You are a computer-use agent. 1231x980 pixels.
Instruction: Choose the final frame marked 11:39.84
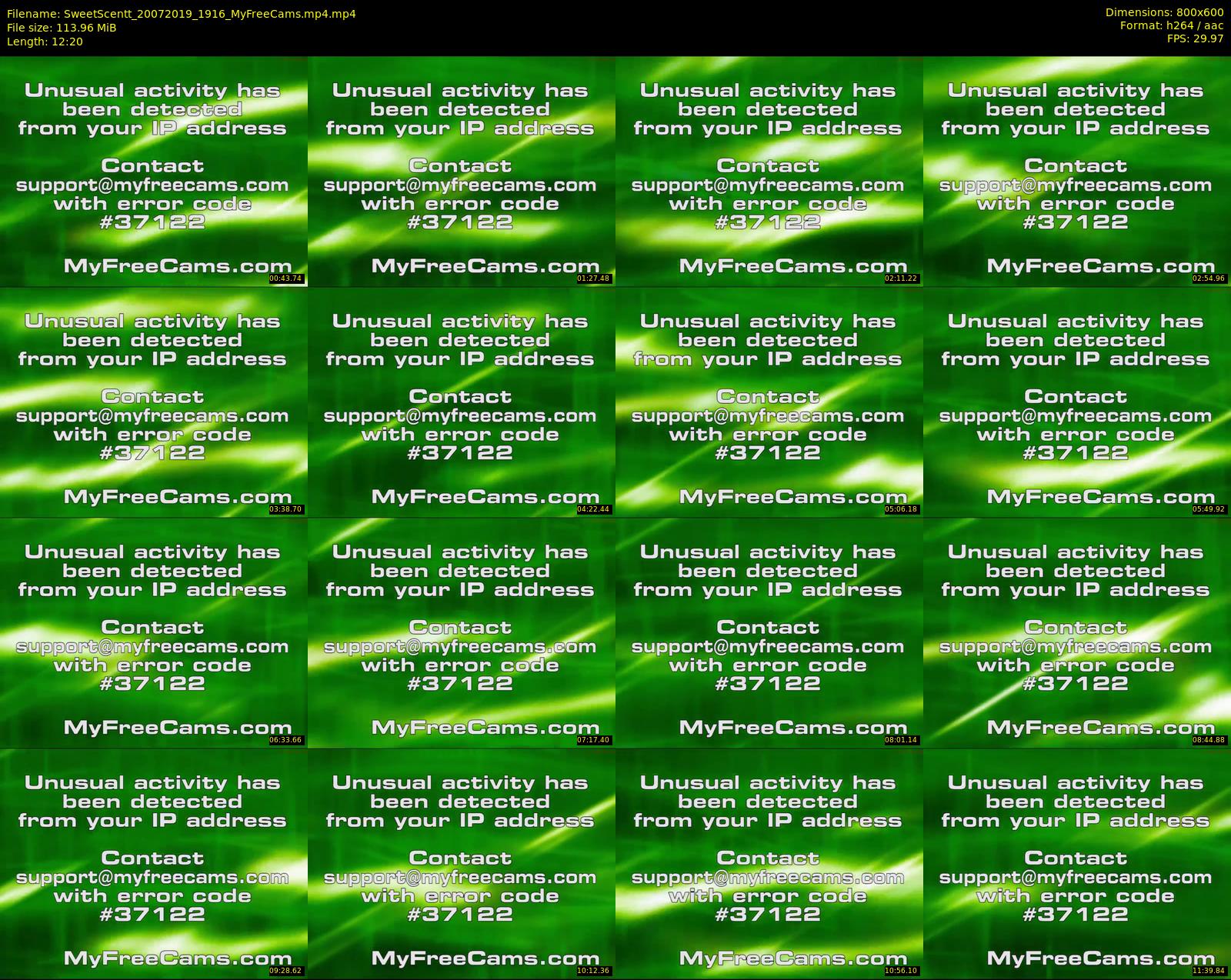click(x=1077, y=864)
